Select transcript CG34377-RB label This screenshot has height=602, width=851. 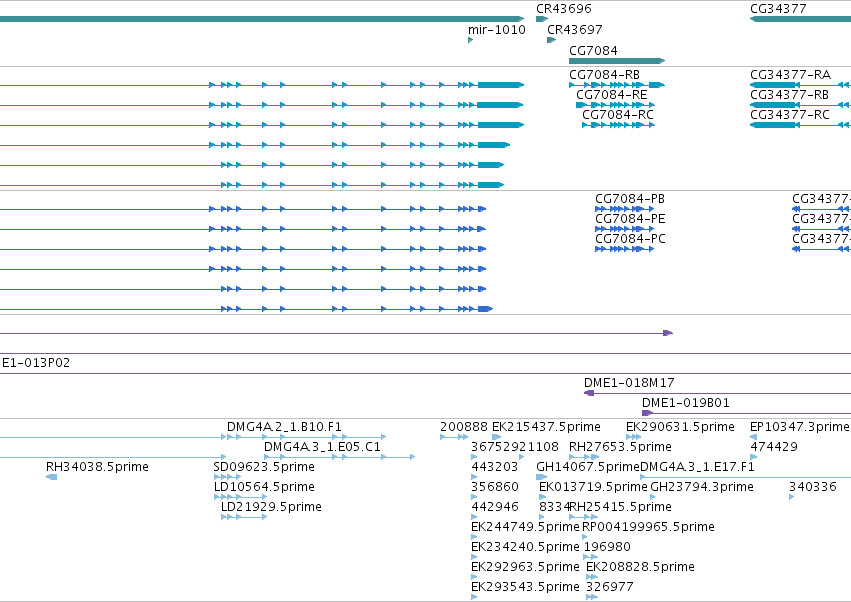click(789, 95)
